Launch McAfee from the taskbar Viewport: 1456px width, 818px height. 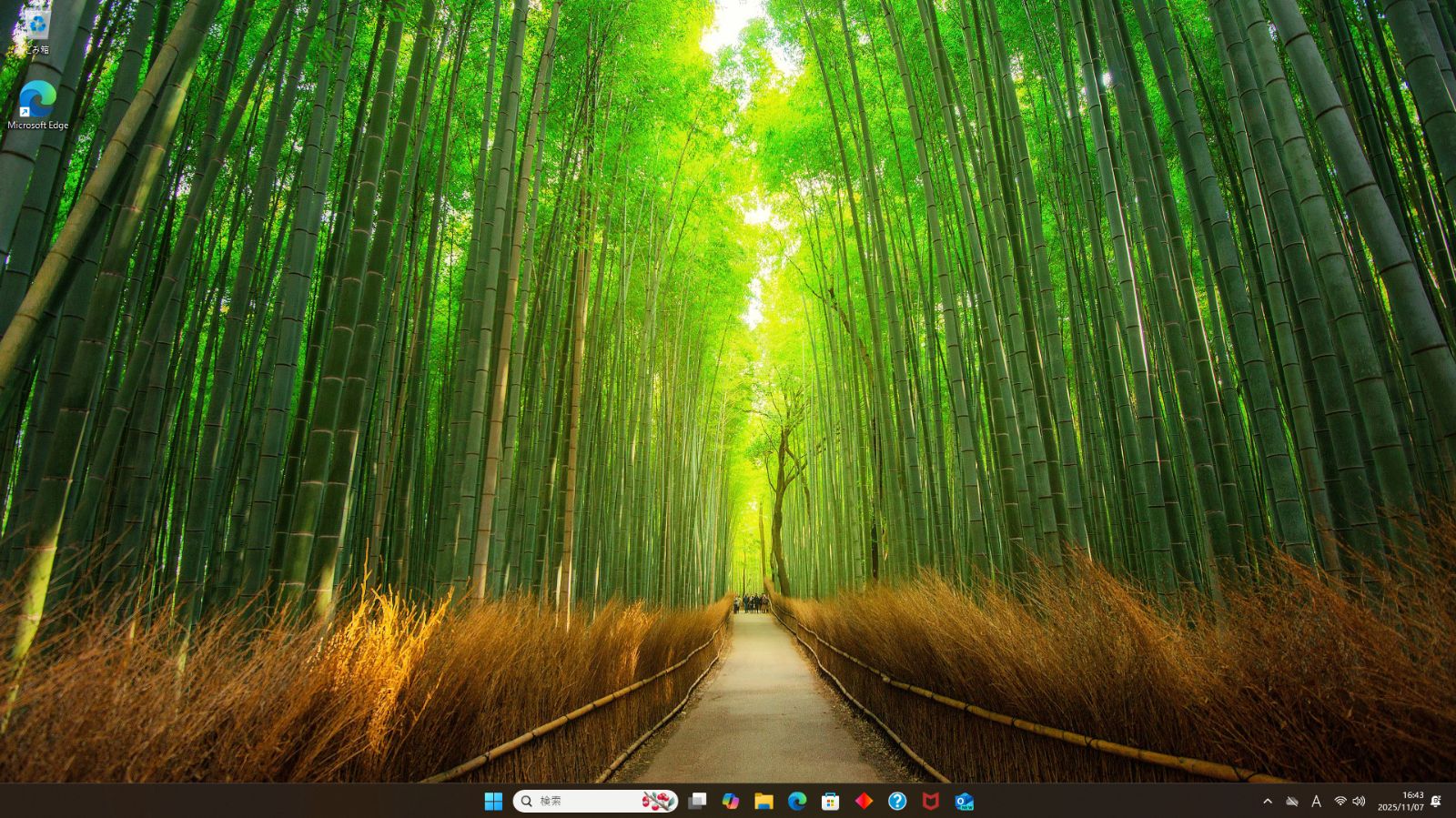click(x=930, y=801)
